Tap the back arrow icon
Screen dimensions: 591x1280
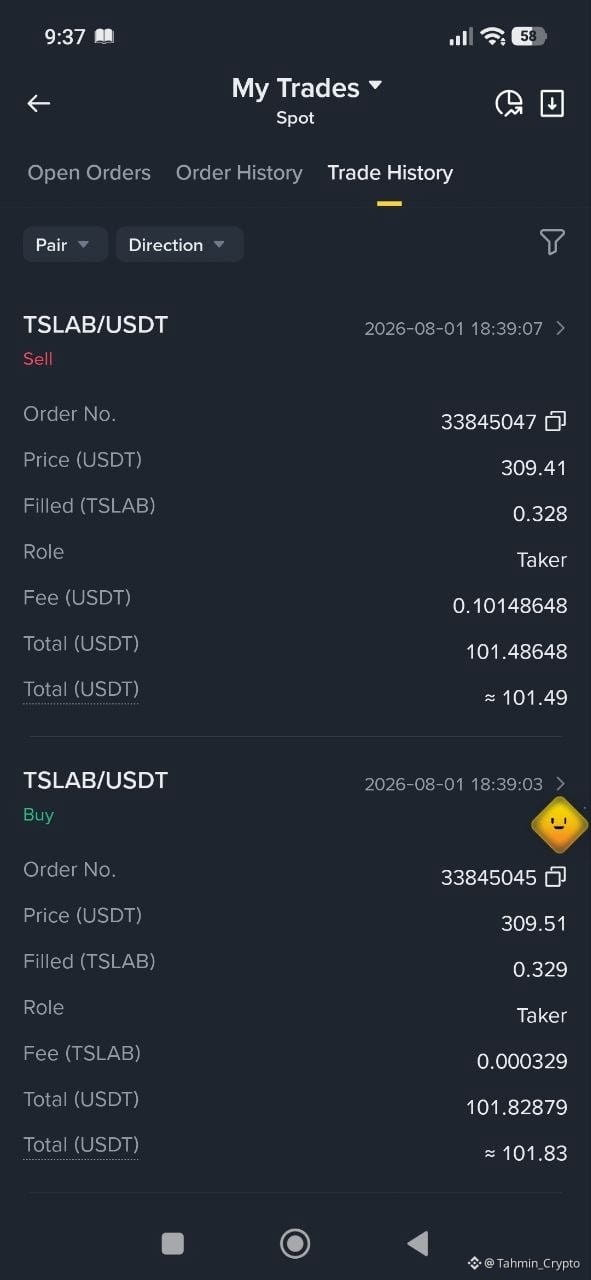38,103
